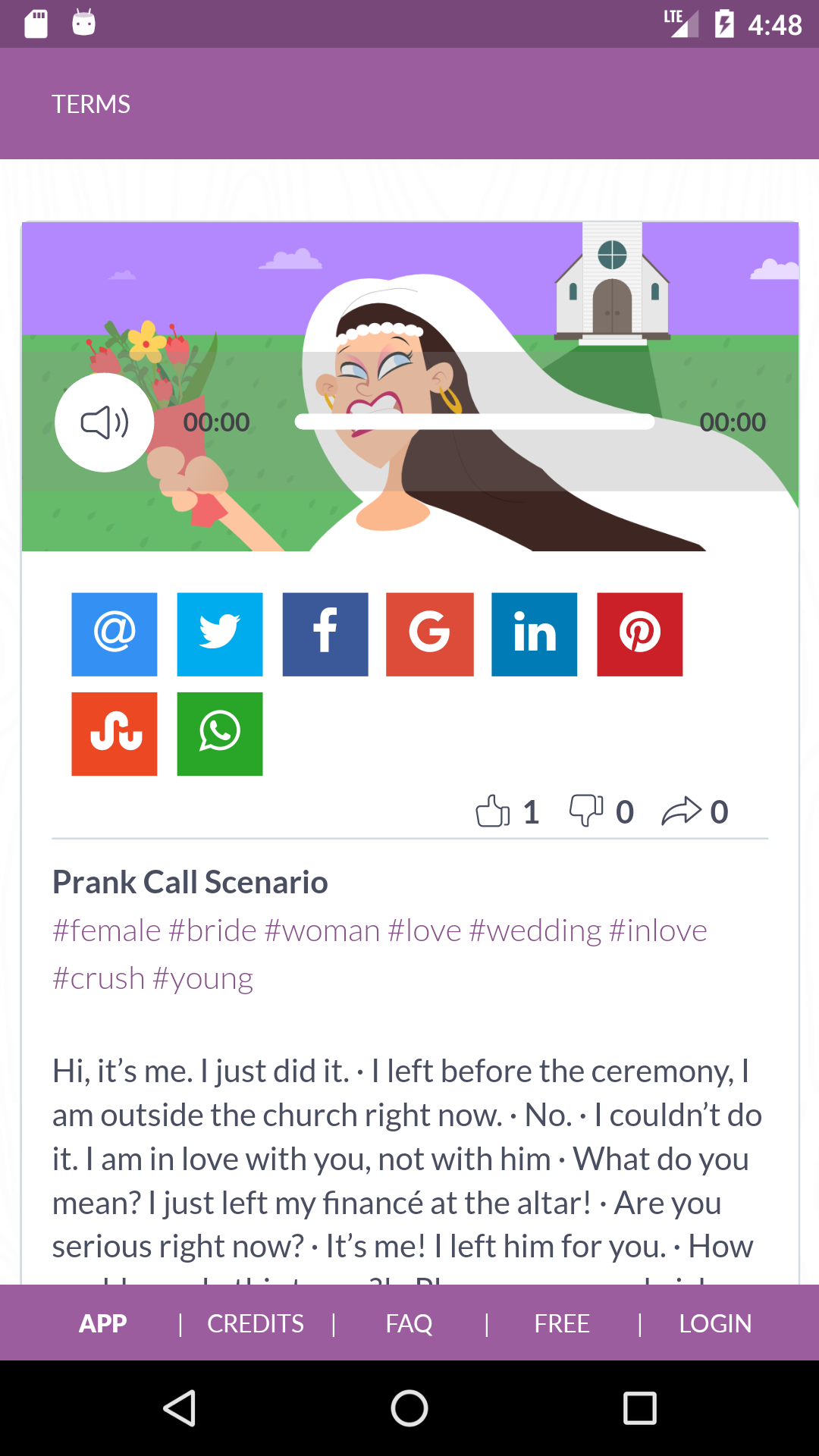Send prank via WhatsApp
The height and width of the screenshot is (1456, 819).
[x=220, y=733]
